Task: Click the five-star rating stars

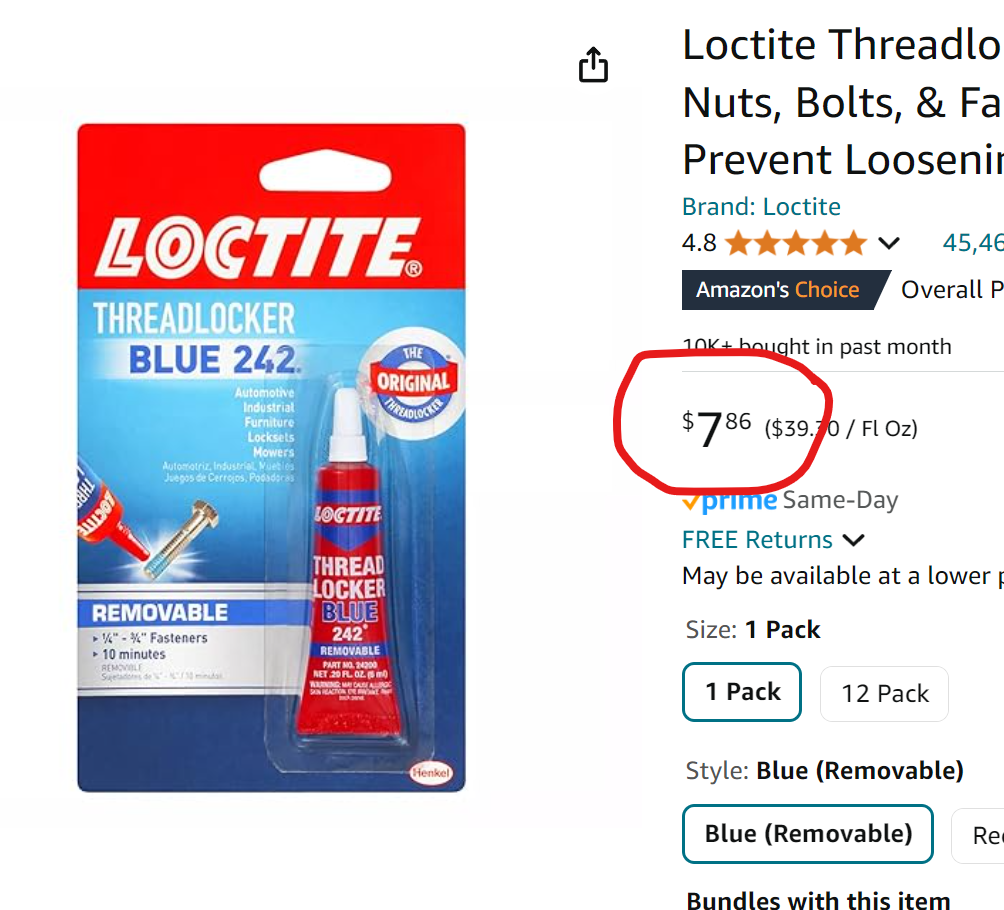Action: click(795, 242)
